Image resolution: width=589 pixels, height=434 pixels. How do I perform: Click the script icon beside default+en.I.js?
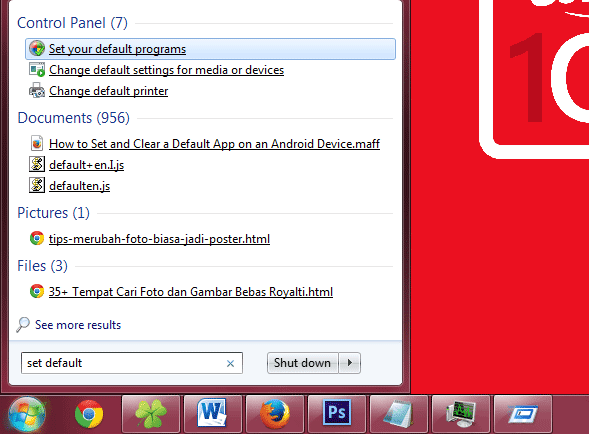pyautogui.click(x=37, y=164)
